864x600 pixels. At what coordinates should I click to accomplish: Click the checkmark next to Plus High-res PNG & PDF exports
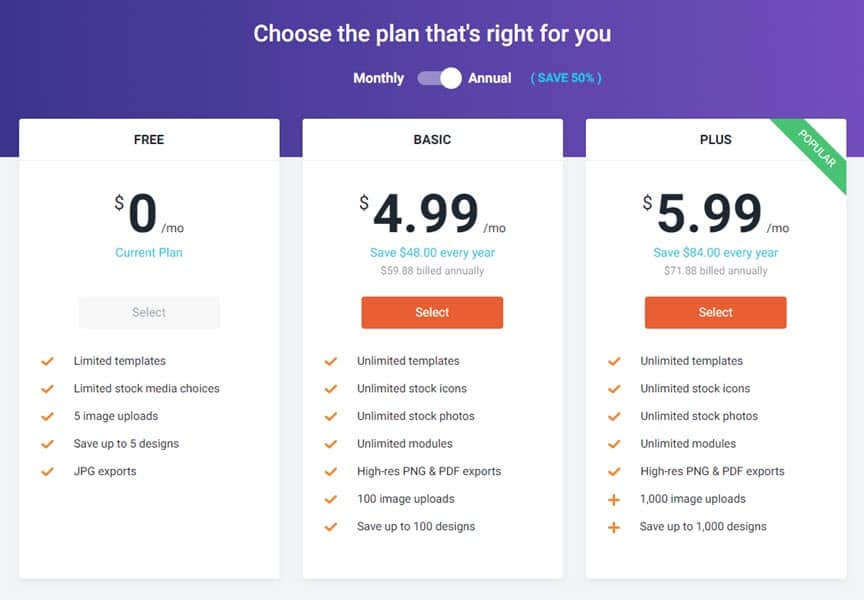[614, 472]
